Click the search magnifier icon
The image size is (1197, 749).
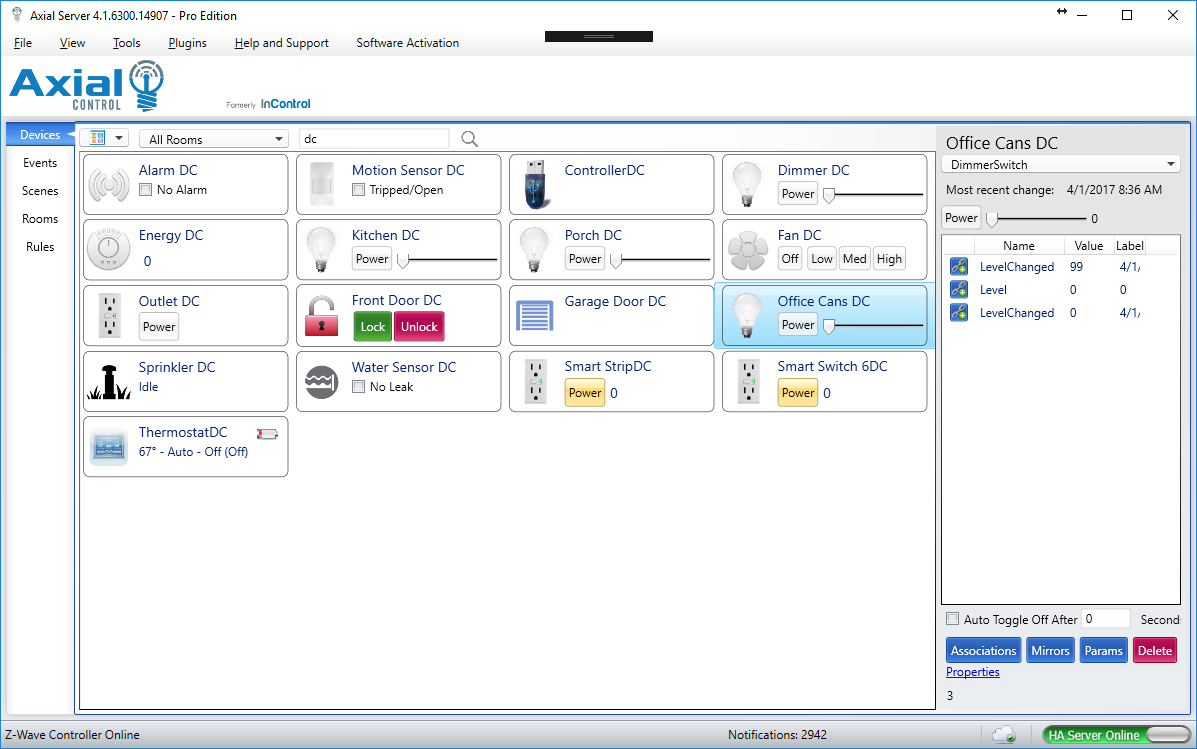click(x=470, y=139)
